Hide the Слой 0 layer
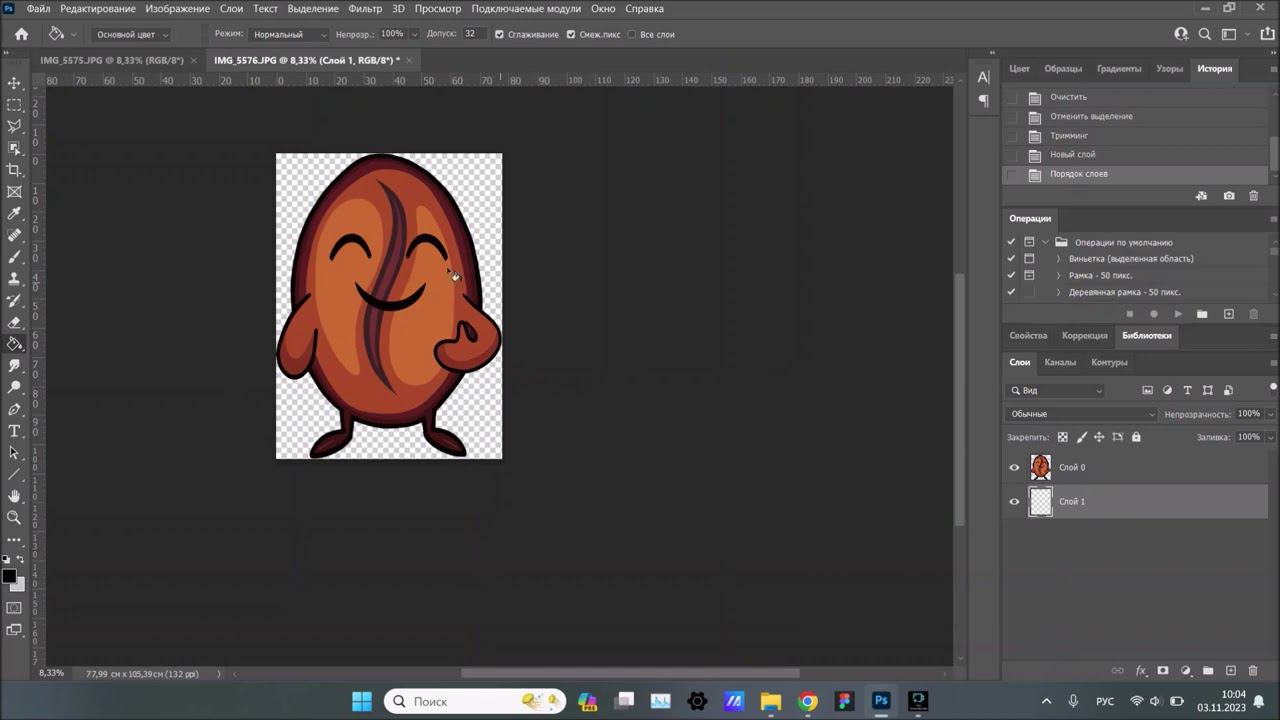 [1014, 468]
